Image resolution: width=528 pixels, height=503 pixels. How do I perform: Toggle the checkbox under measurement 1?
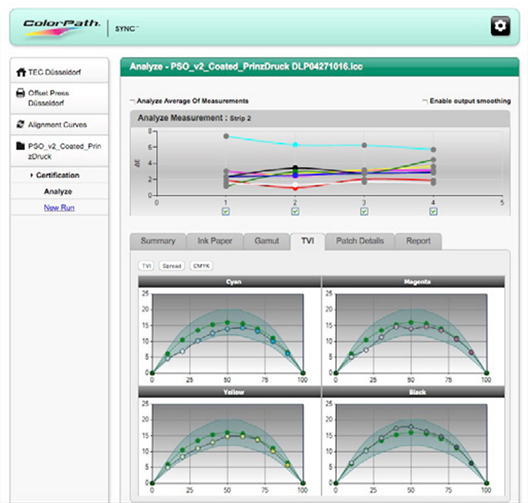coord(226,211)
